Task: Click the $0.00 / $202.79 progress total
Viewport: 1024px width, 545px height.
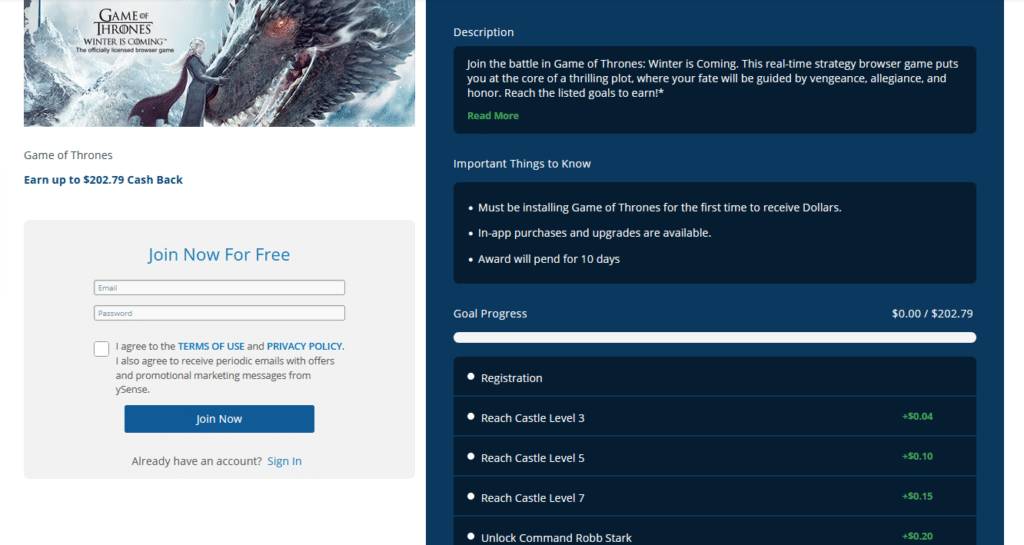Action: coord(932,313)
